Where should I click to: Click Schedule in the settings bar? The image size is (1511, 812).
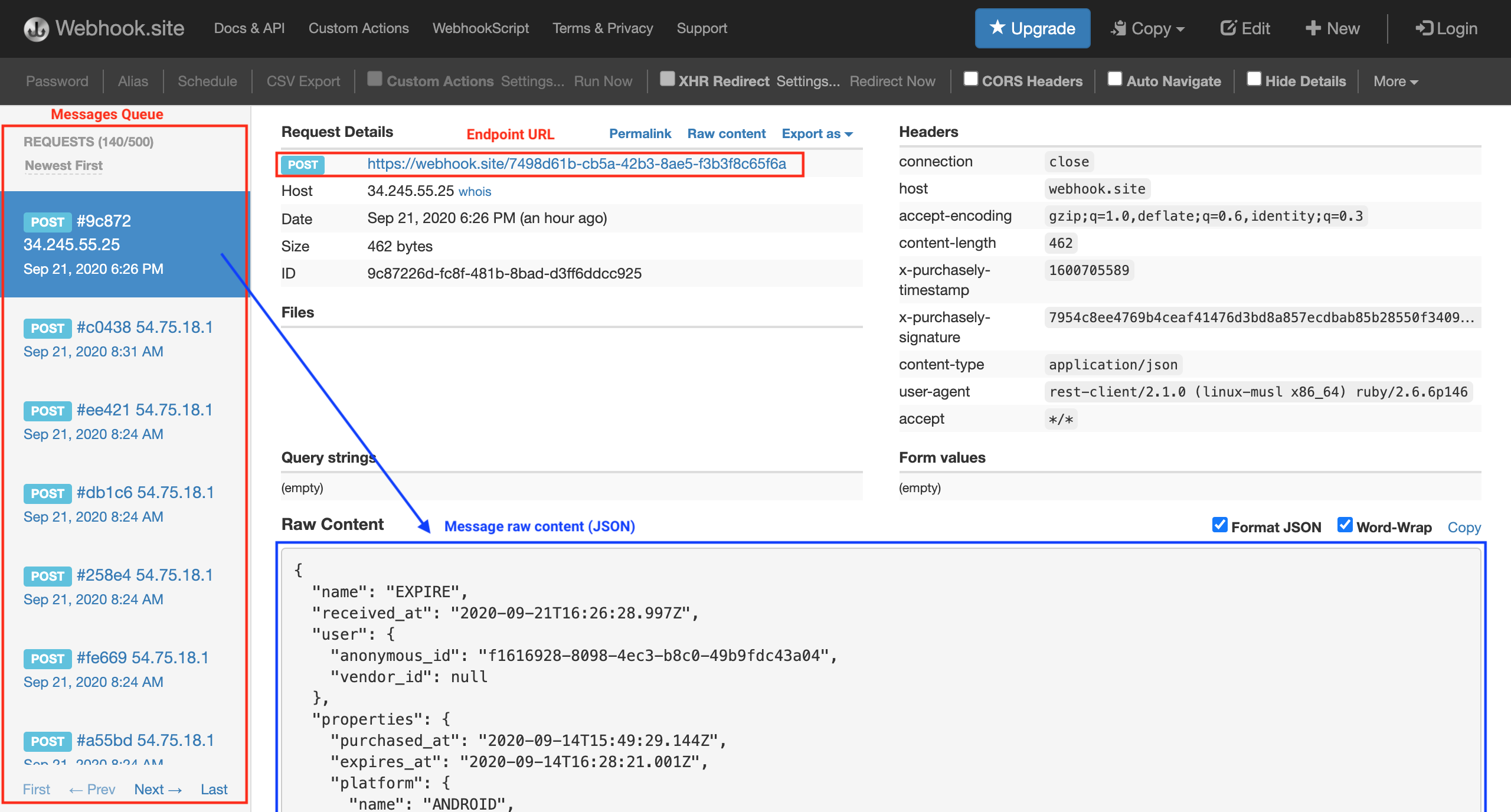click(x=207, y=81)
